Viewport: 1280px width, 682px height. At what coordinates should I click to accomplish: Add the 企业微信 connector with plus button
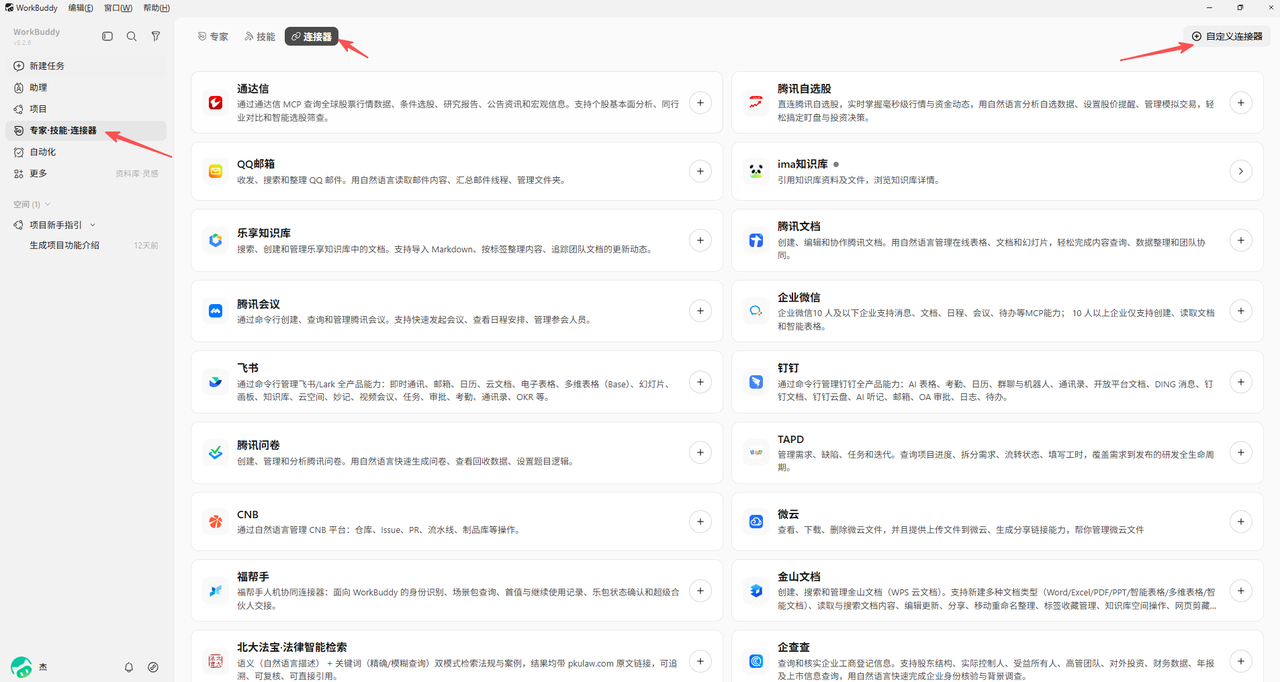1240,311
